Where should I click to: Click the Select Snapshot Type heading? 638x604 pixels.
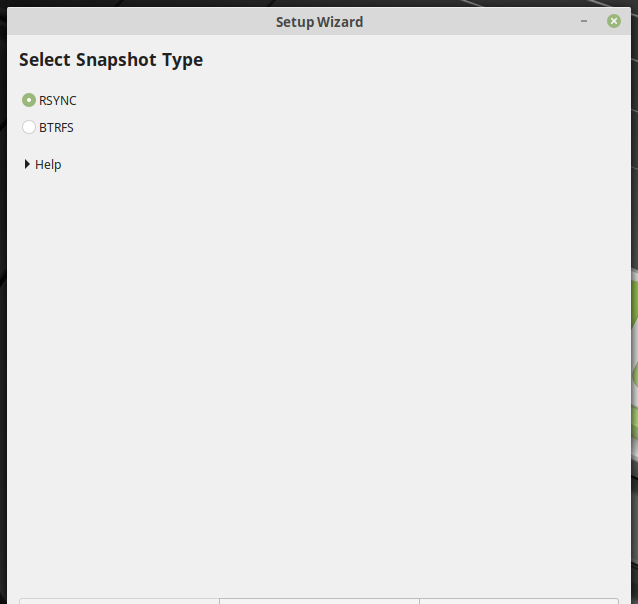click(x=111, y=60)
